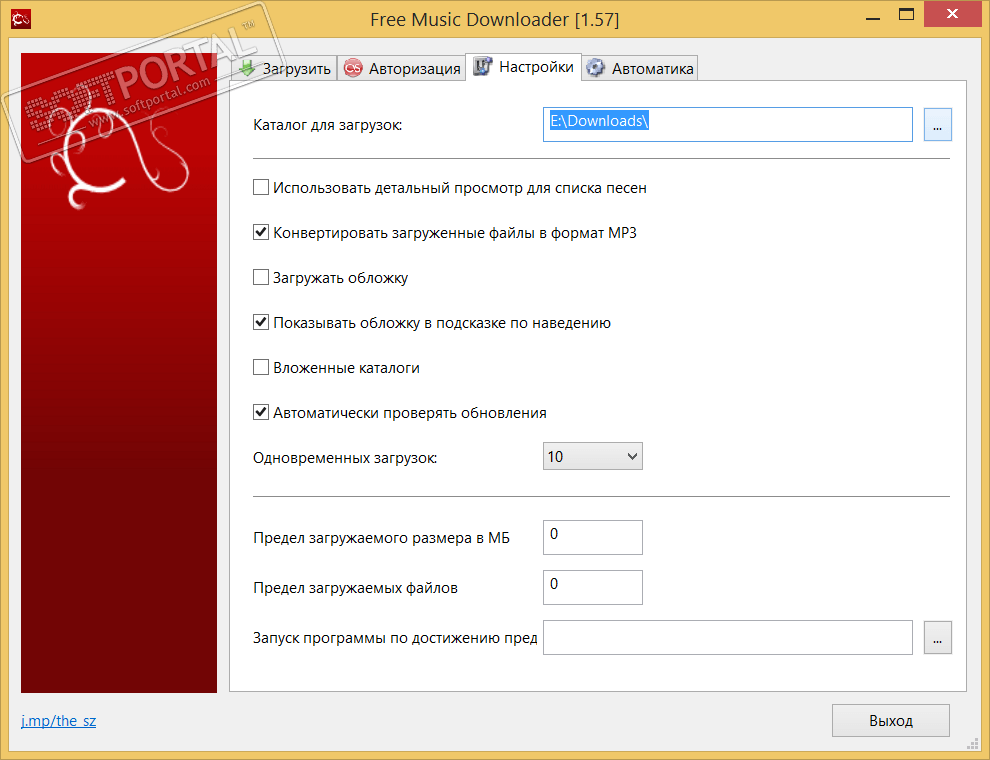Uncheck Автоматически проверять обновления
The height and width of the screenshot is (760, 990).
tap(261, 412)
